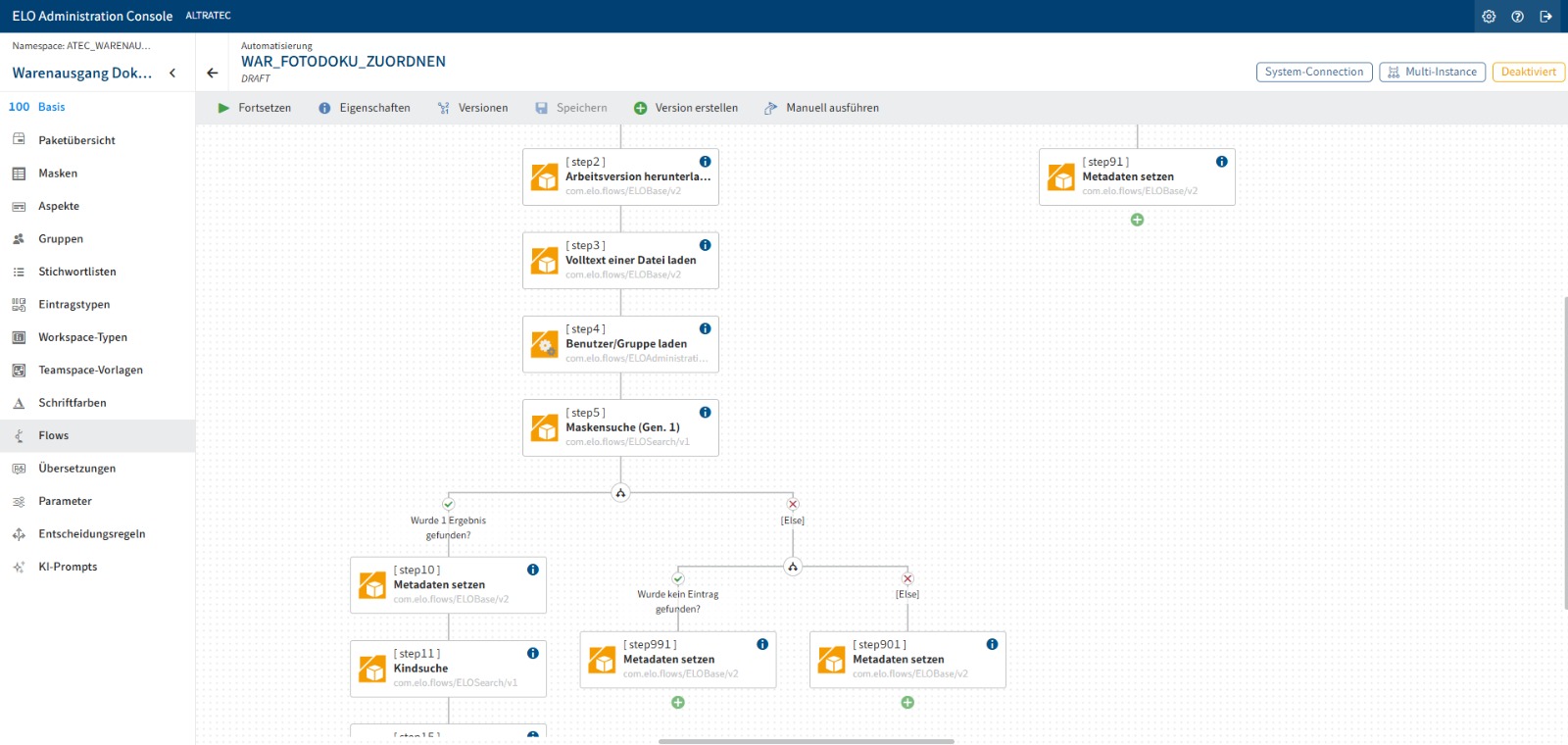1568x745 pixels.
Task: Click the Multi-Instance button
Action: 1433,73
